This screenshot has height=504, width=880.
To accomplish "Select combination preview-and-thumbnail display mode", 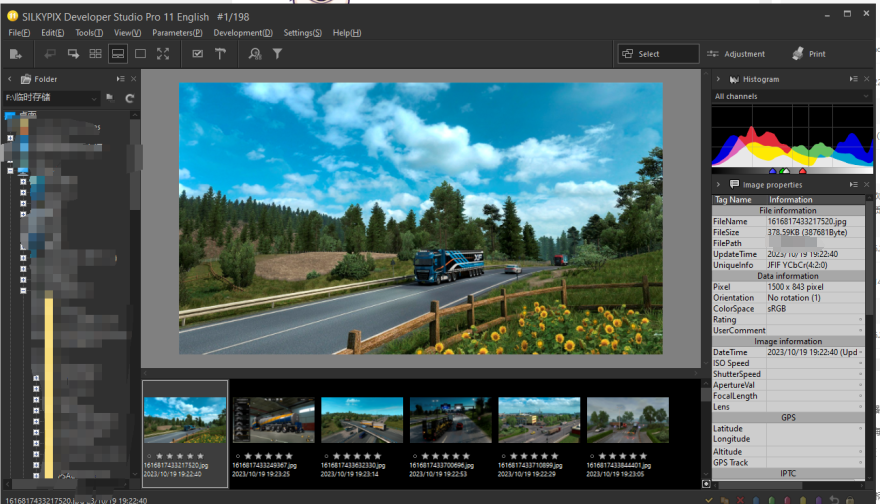I will [118, 54].
